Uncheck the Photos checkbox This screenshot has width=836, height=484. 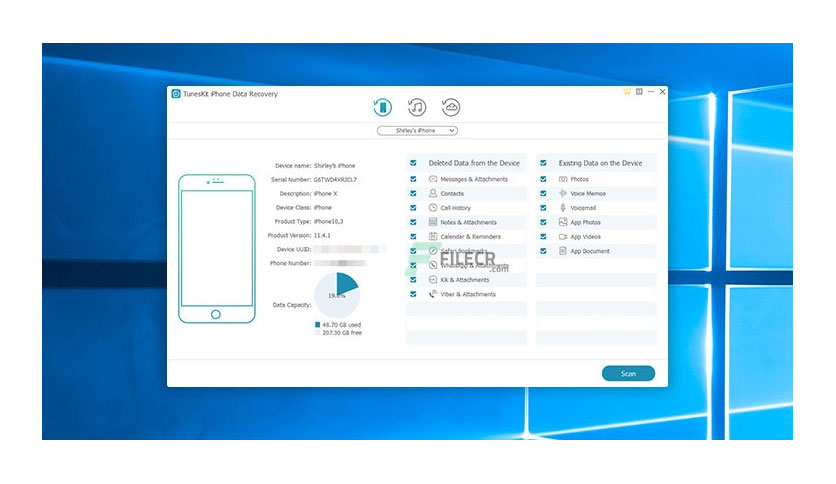[x=543, y=179]
